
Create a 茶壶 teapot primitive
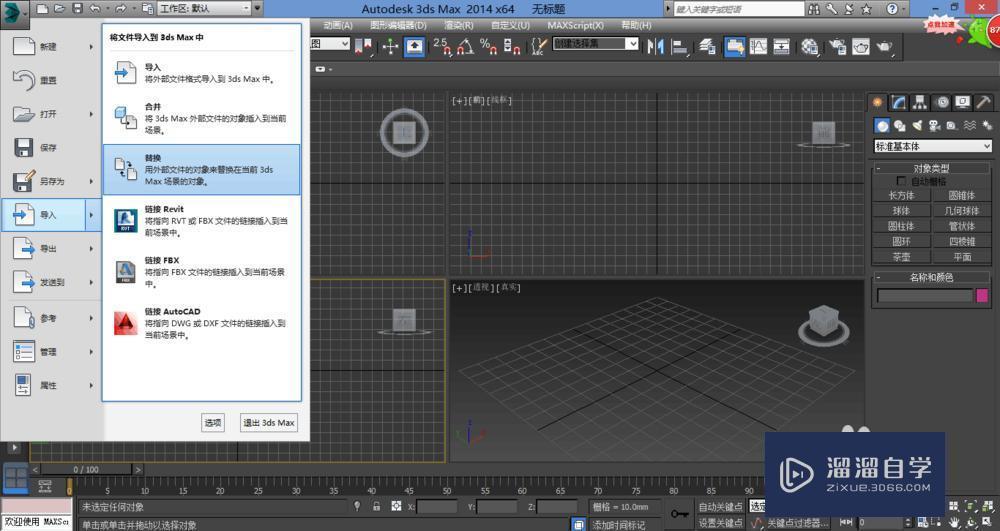click(x=901, y=257)
